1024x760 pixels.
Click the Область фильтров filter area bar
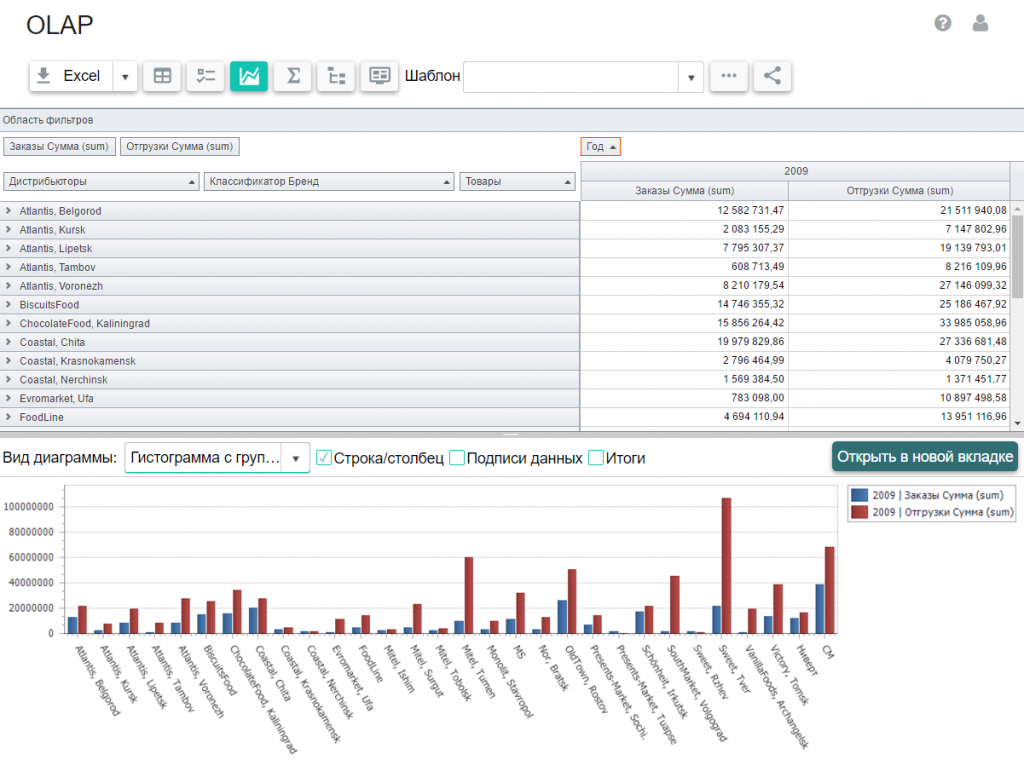pyautogui.click(x=512, y=120)
